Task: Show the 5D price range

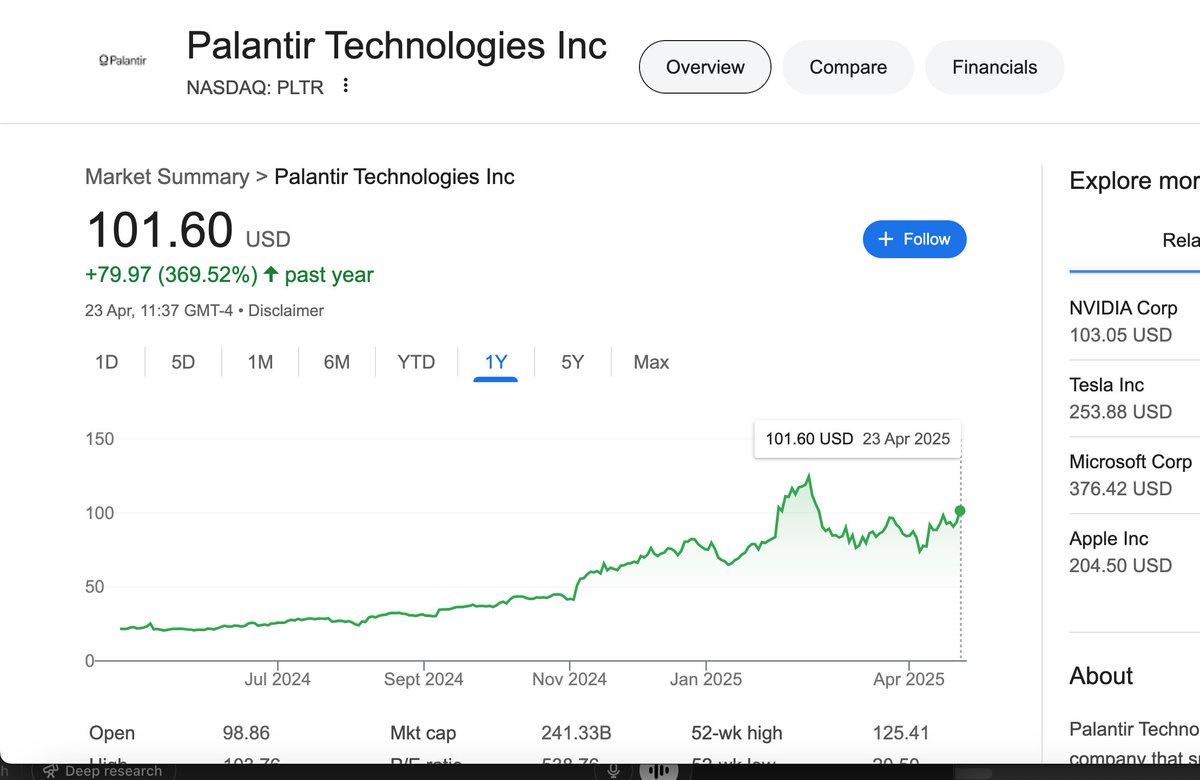Action: coord(183,362)
